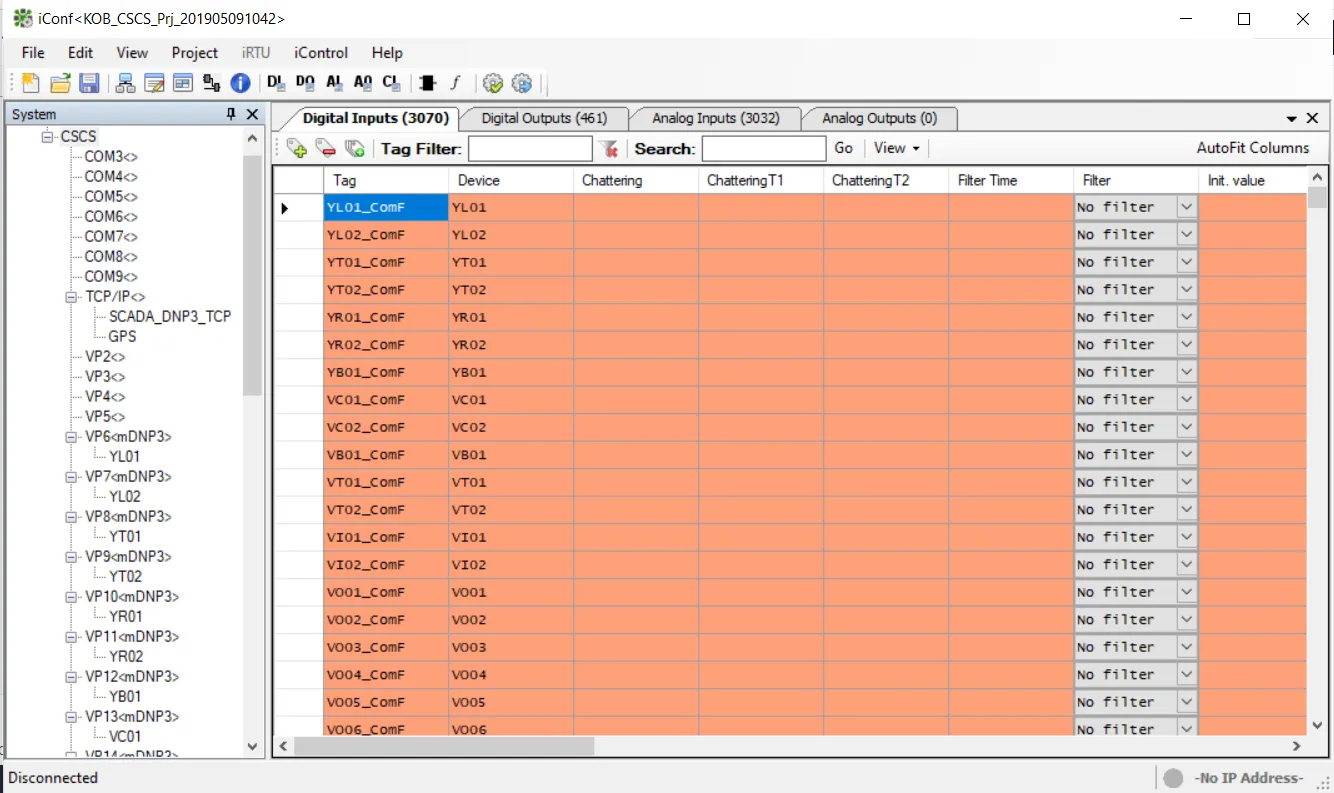Switch to the Analog Inputs (3032) tab
Image resolution: width=1334 pixels, height=793 pixels.
click(716, 118)
